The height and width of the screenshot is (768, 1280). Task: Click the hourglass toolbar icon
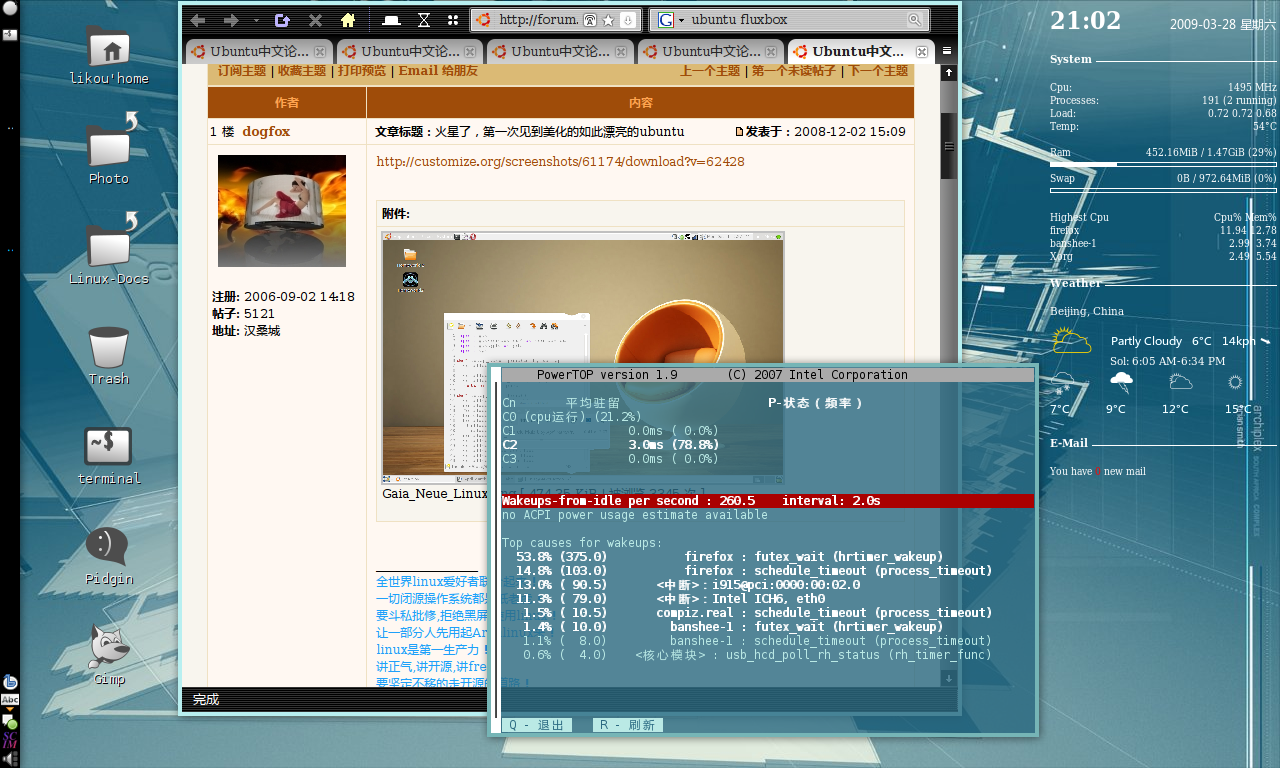coord(424,20)
